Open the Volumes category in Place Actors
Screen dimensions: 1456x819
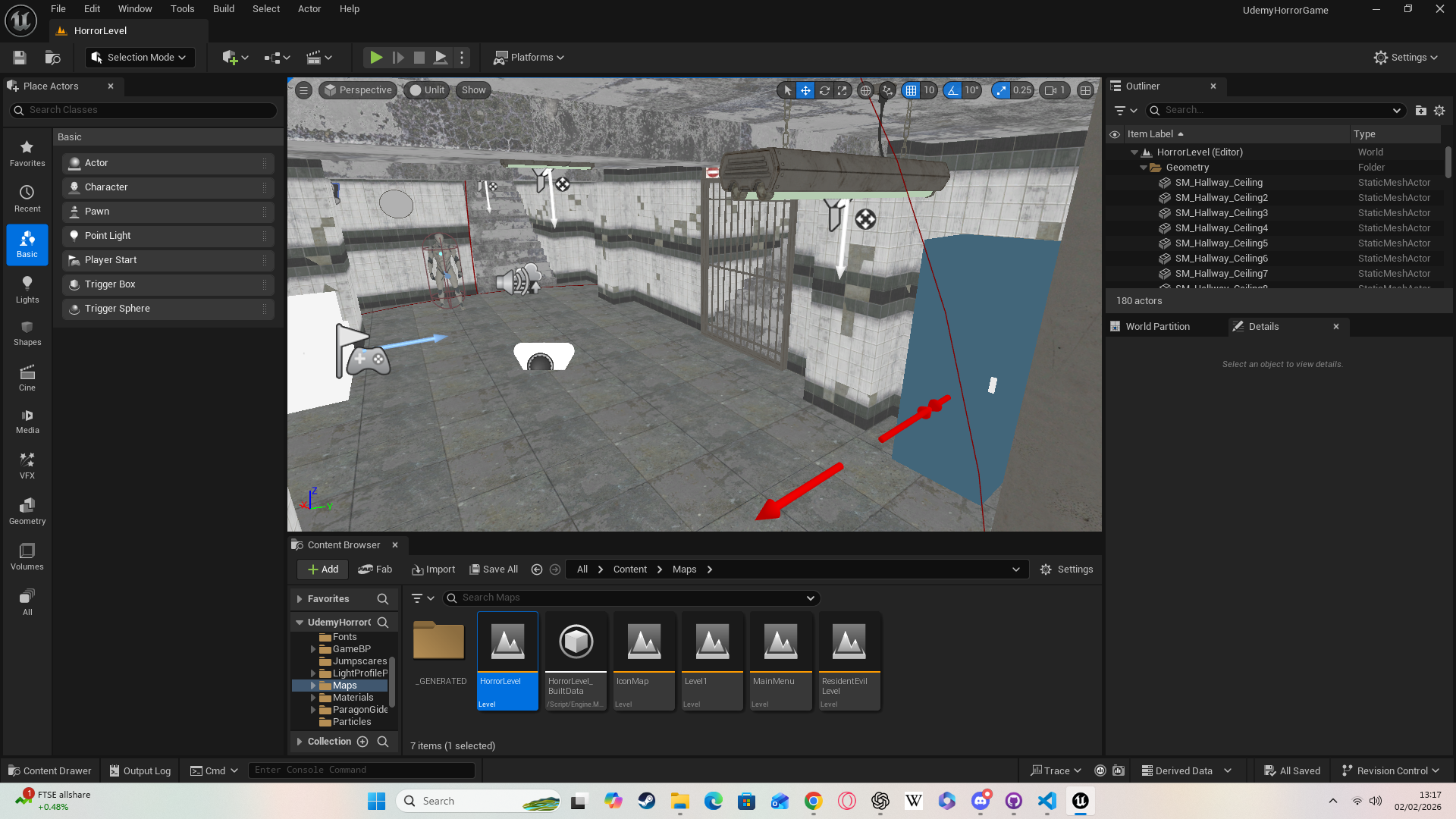tap(27, 557)
